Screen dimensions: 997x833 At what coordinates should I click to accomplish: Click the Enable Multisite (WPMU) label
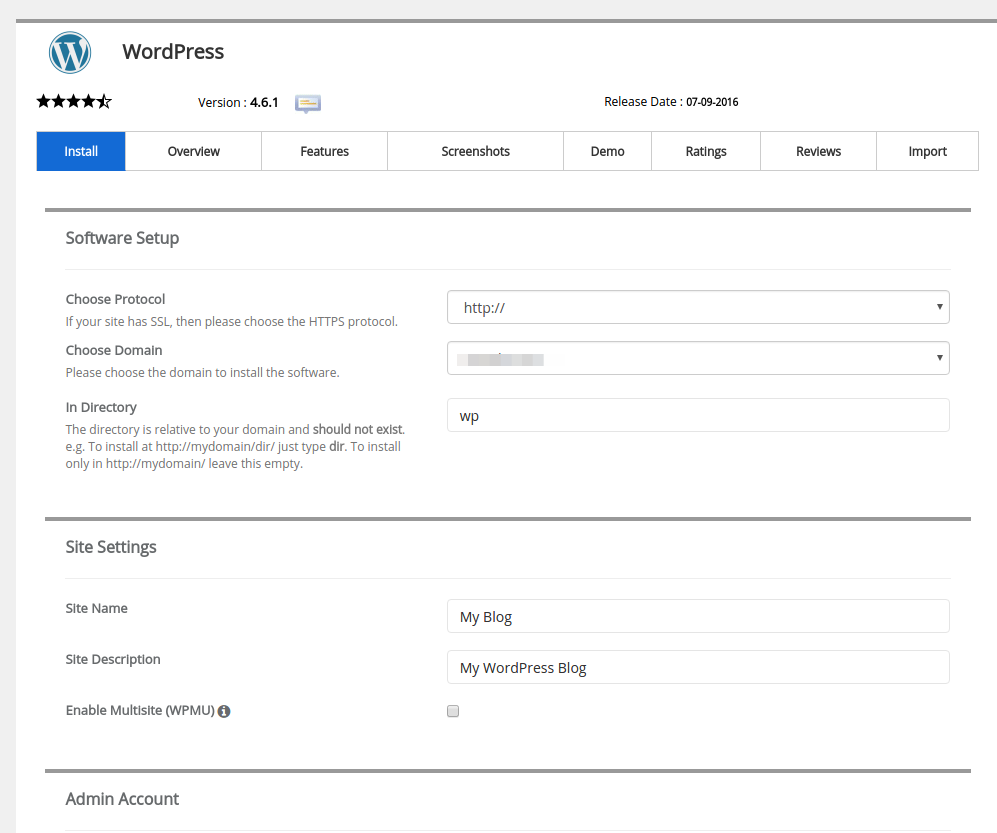coord(140,710)
